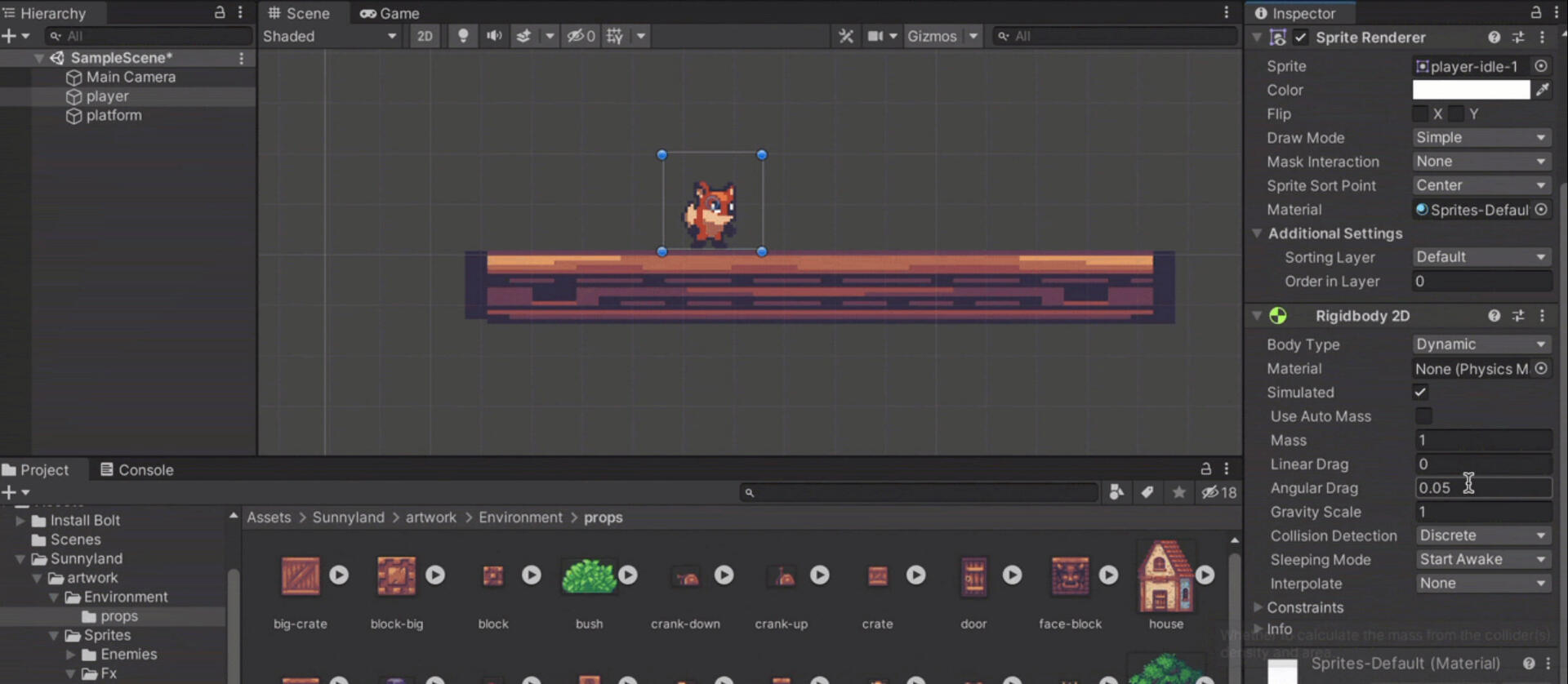Enable Flip X checkbox
This screenshot has width=1568, height=684.
(1421, 113)
